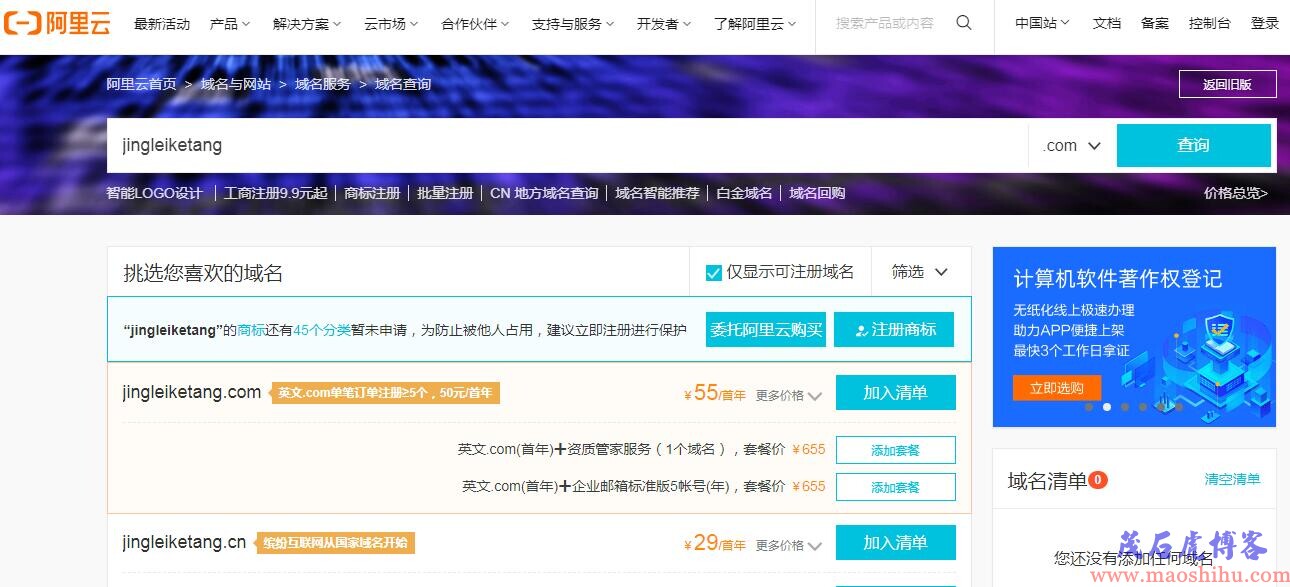Screen dimensions: 1290x587
Task: Click jingleiketang.cn domain name text
Action: coord(184,542)
